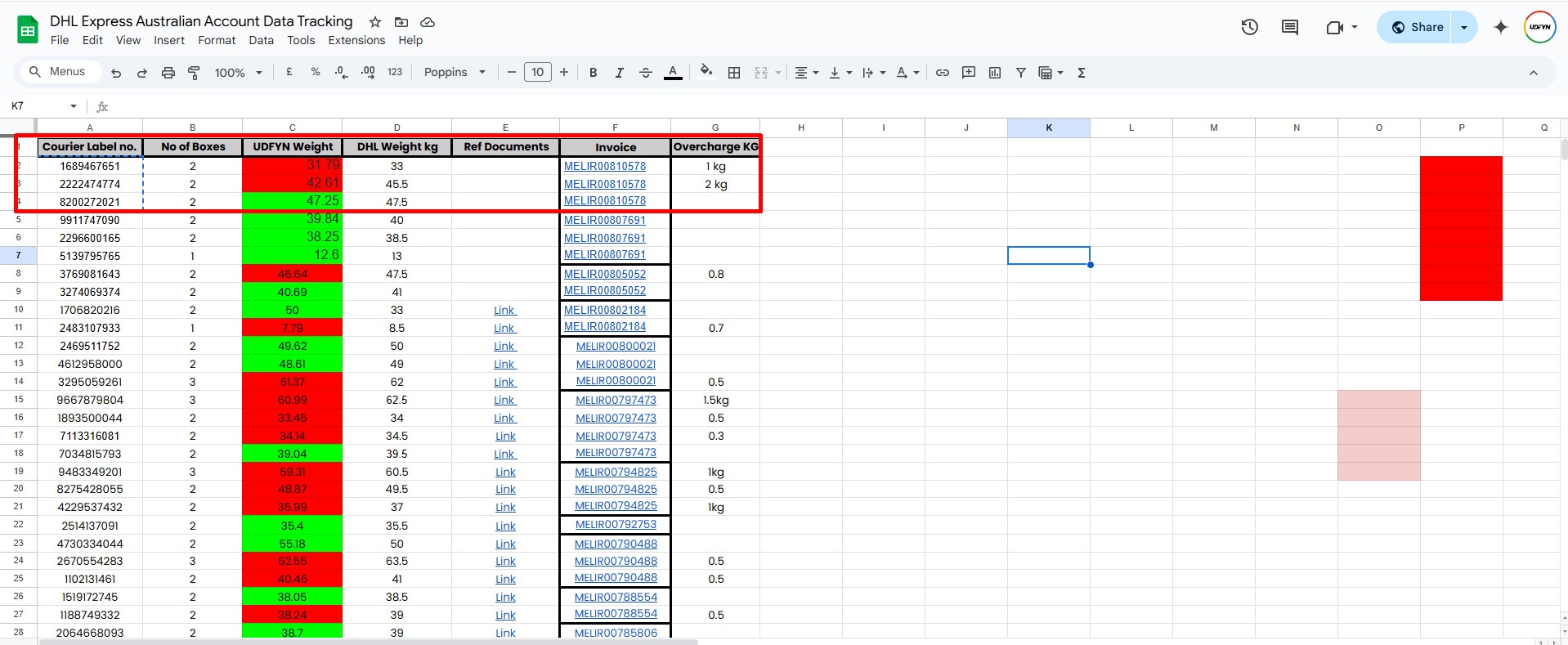Open the Extensions menu
The width and height of the screenshot is (1568, 645).
(x=356, y=40)
